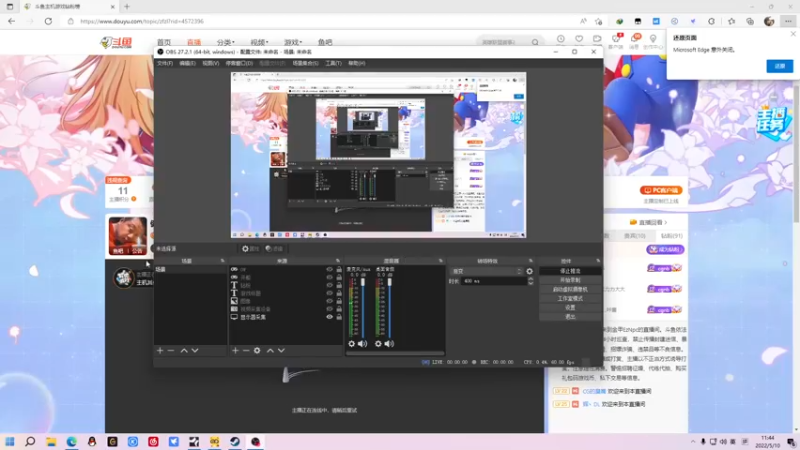Remove selected scene with minus icon

(x=170, y=351)
